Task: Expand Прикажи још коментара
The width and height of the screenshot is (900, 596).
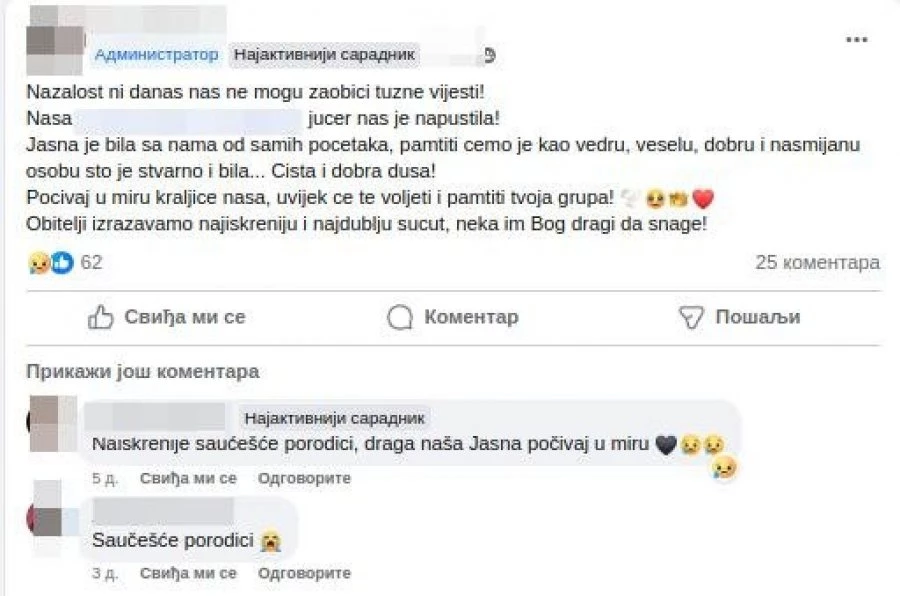Action: [143, 372]
